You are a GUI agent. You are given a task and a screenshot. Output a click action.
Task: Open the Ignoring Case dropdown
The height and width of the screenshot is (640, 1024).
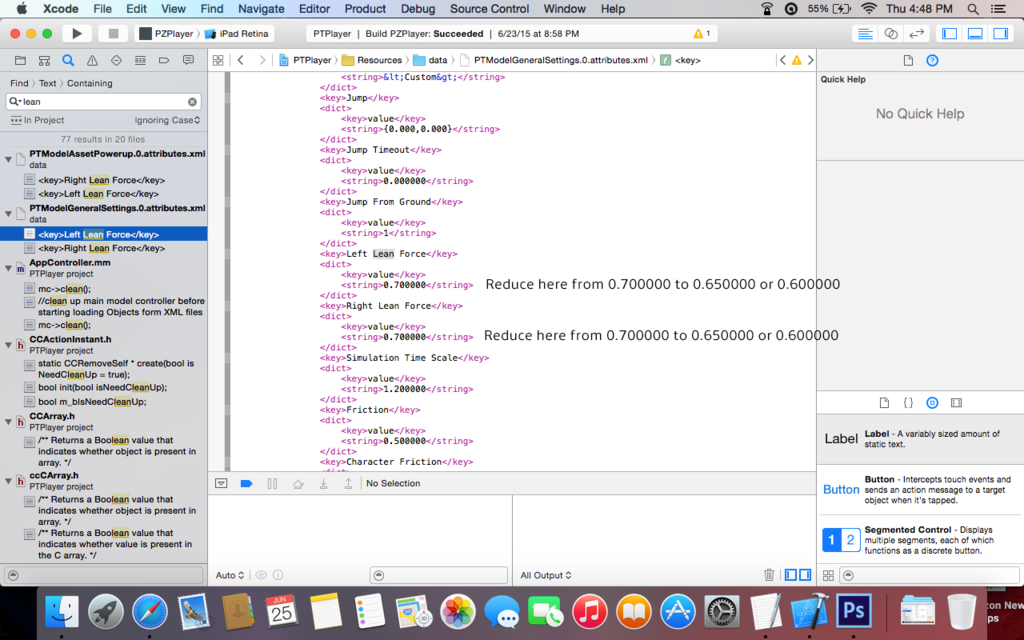pyautogui.click(x=167, y=120)
